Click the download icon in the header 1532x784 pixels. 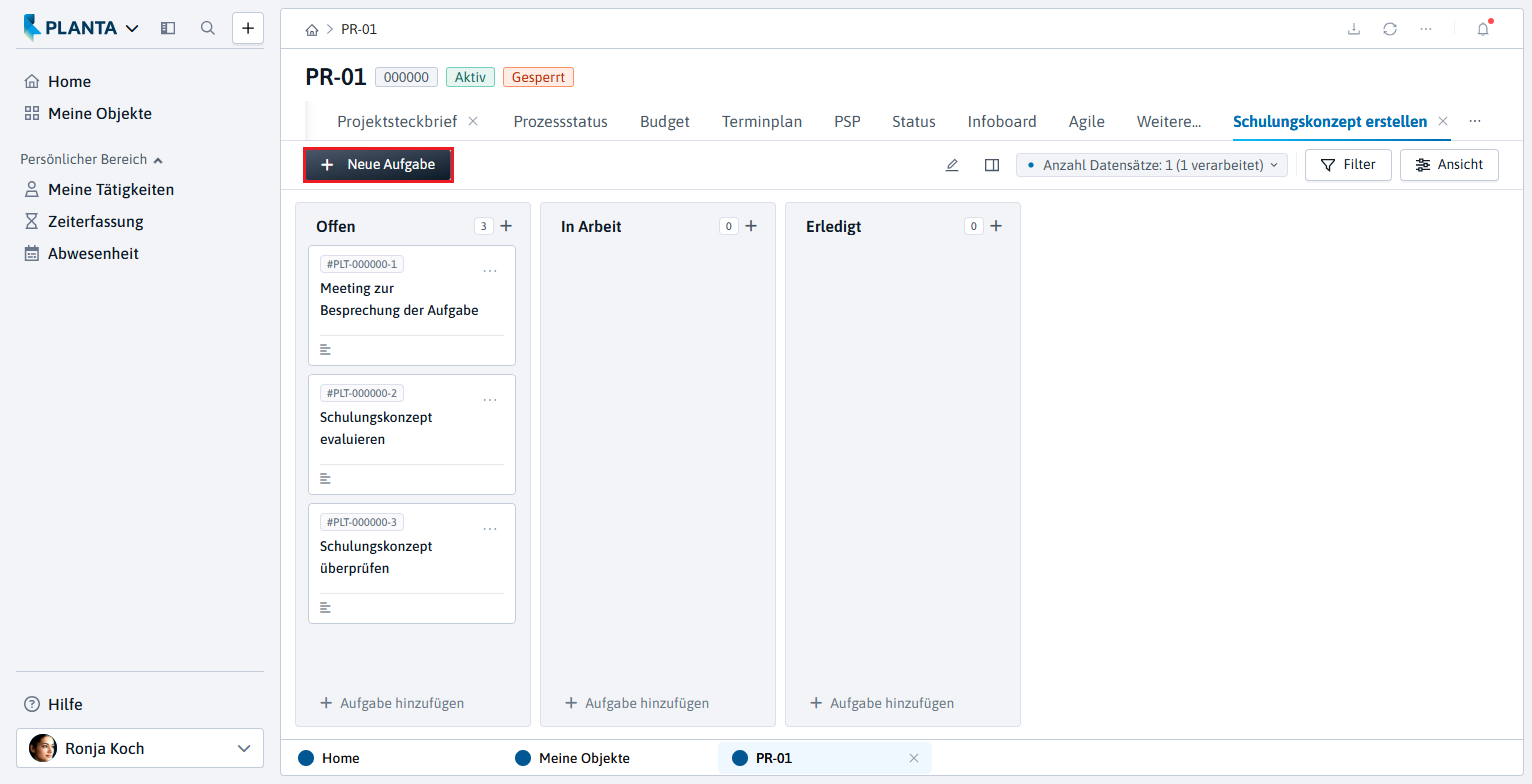(x=1354, y=29)
